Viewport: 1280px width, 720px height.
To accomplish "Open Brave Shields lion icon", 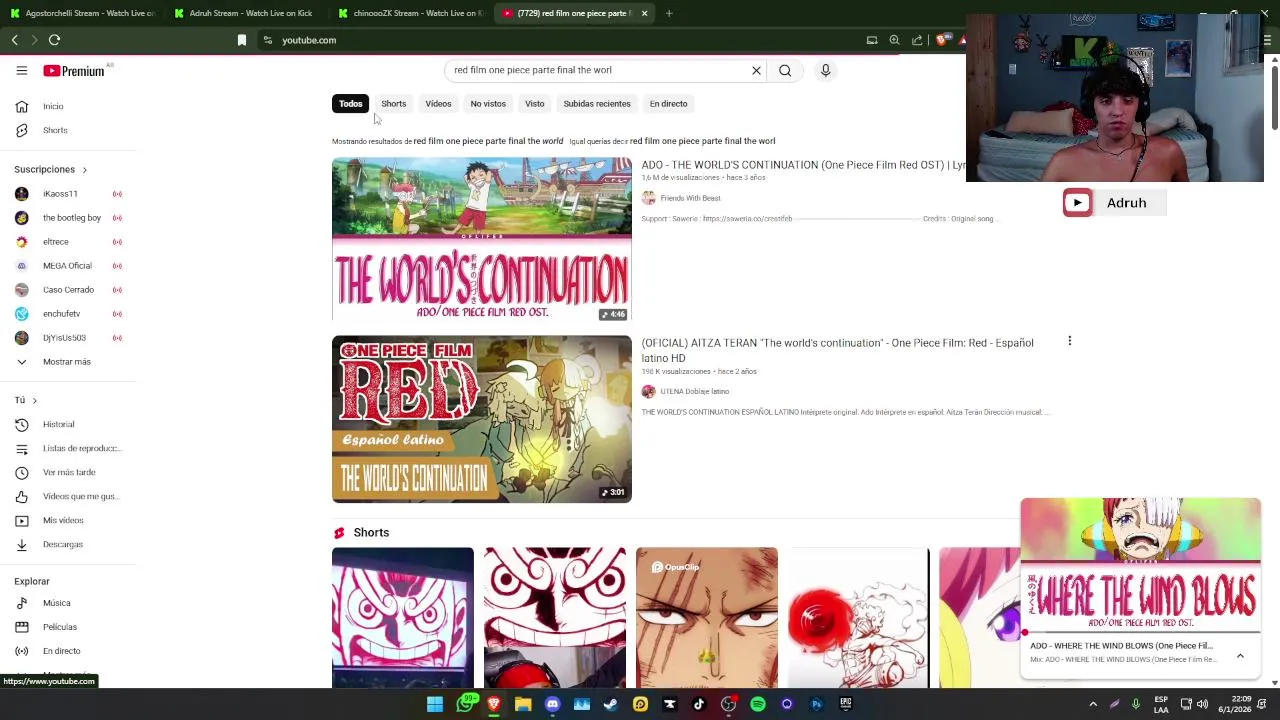I will coord(942,40).
